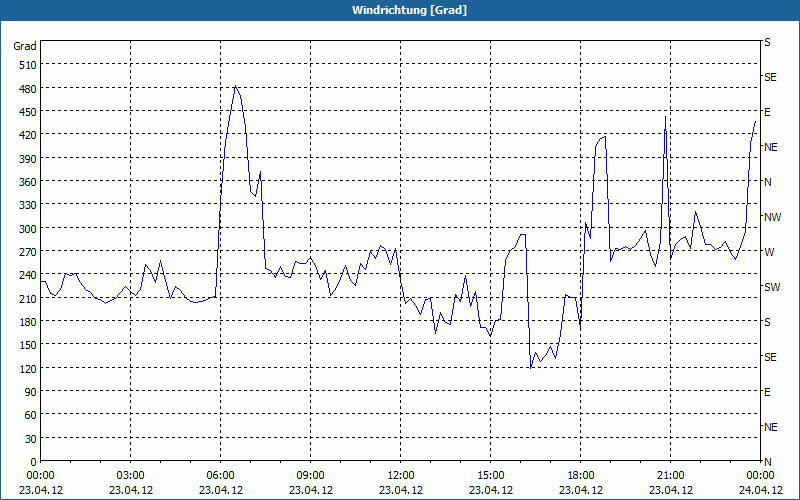Click the S compass label level with 180
This screenshot has height=500, width=800.
pyautogui.click(x=767, y=322)
